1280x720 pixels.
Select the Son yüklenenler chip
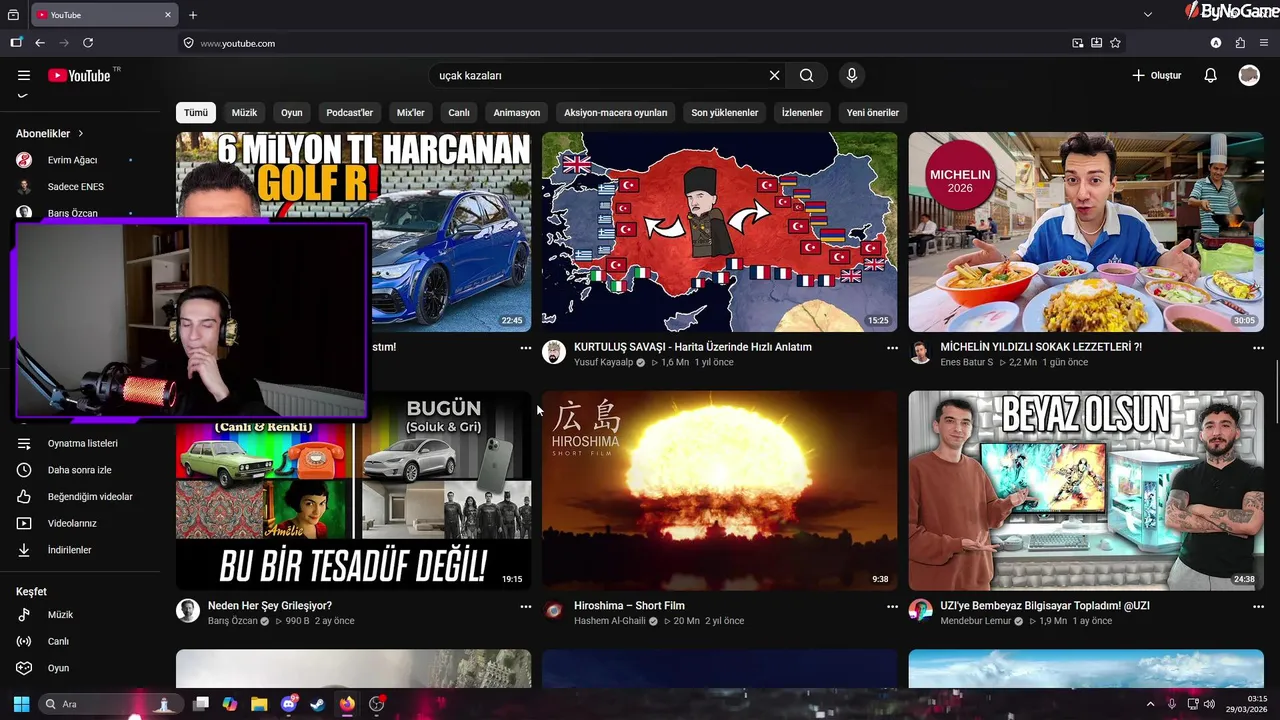(x=725, y=113)
